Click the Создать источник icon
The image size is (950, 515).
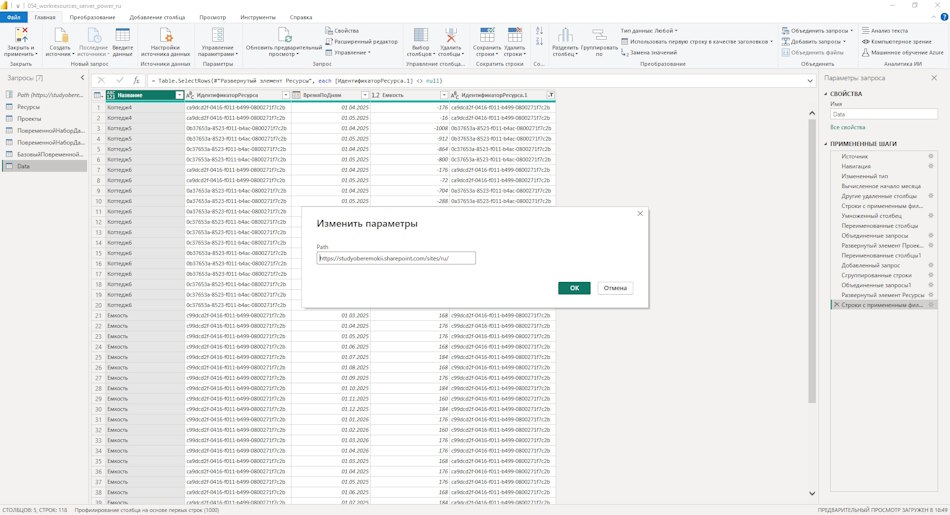pos(60,35)
